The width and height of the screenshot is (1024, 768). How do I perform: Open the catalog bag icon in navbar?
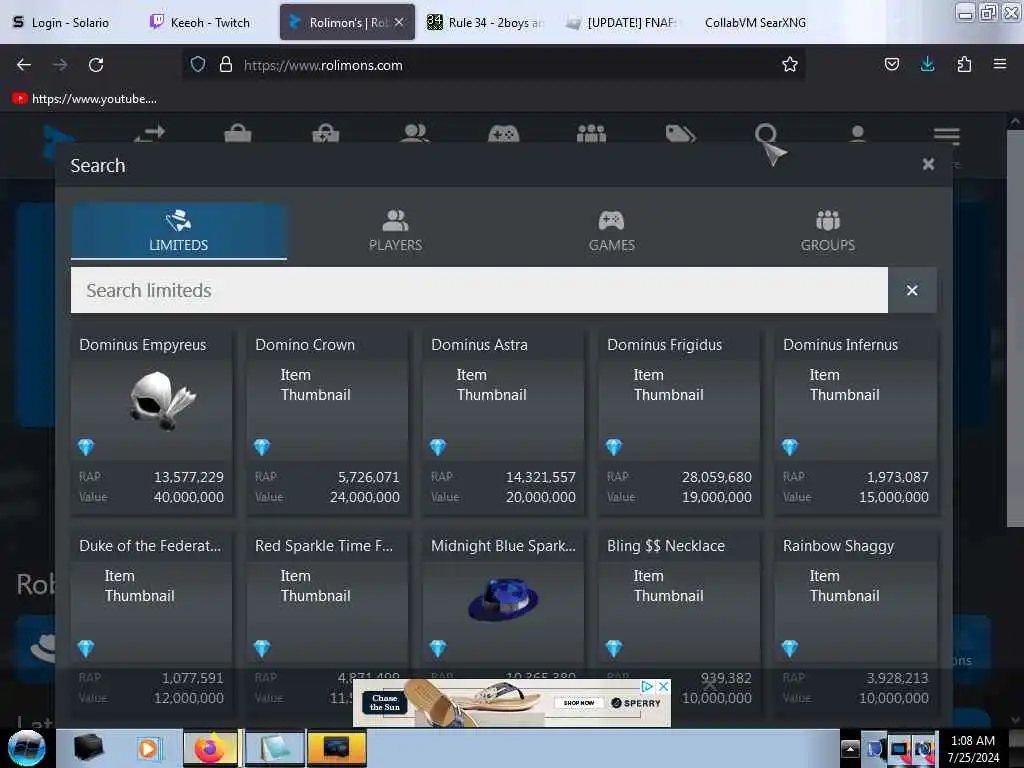pos(238,134)
